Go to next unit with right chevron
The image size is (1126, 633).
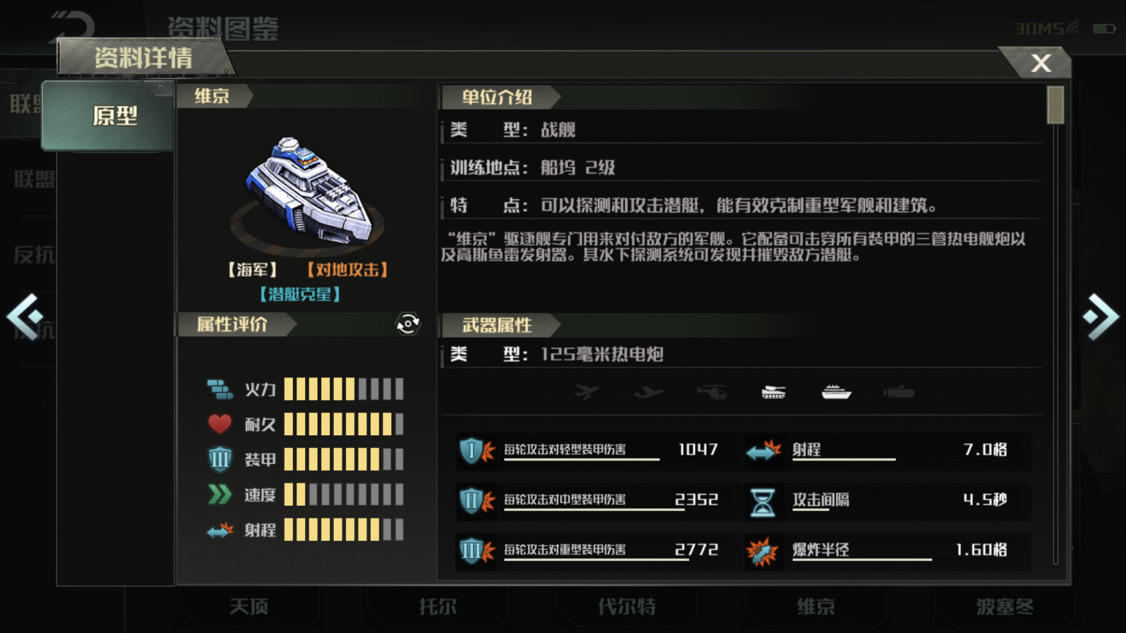click(1101, 317)
